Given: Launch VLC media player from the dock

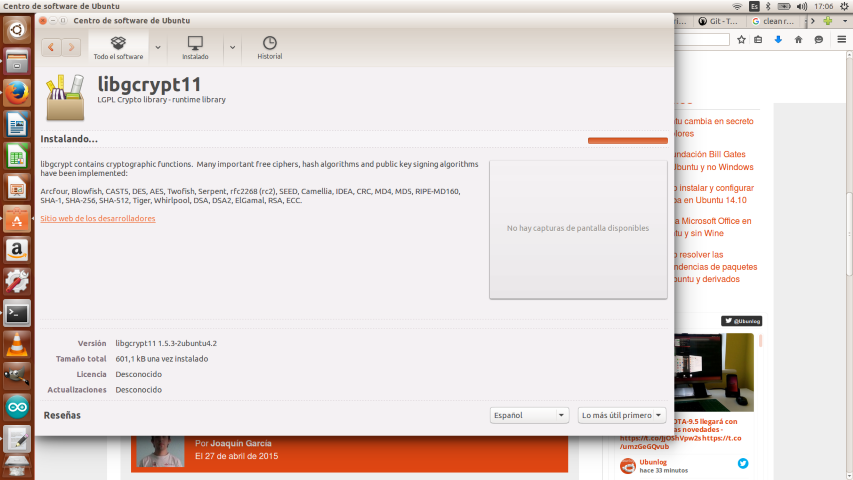Looking at the screenshot, I should [17, 344].
